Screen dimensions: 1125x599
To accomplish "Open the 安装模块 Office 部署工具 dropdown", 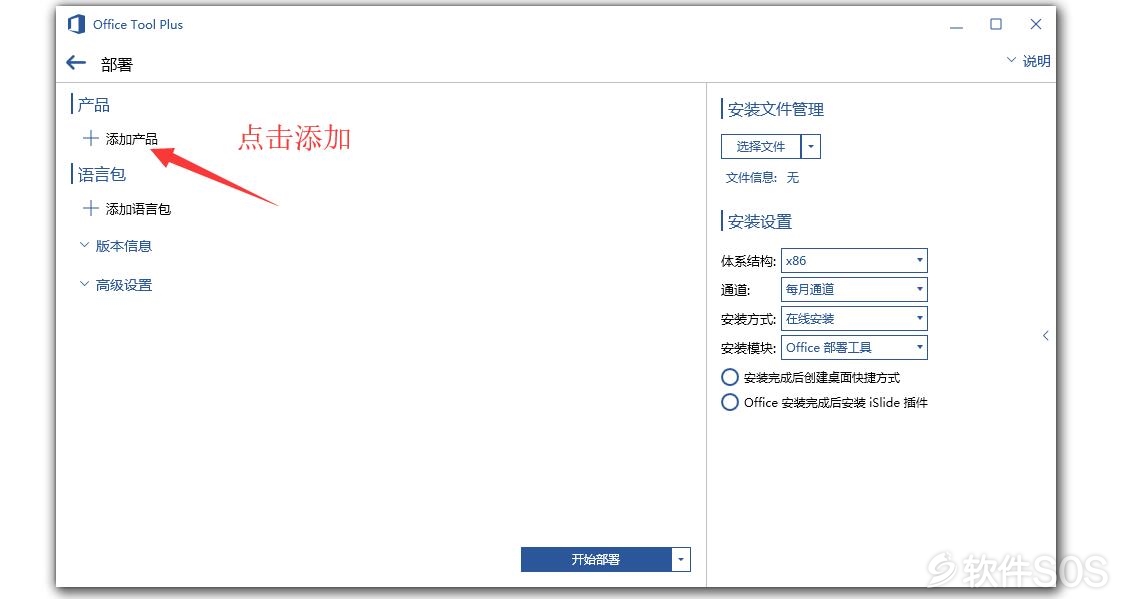I will (x=854, y=347).
